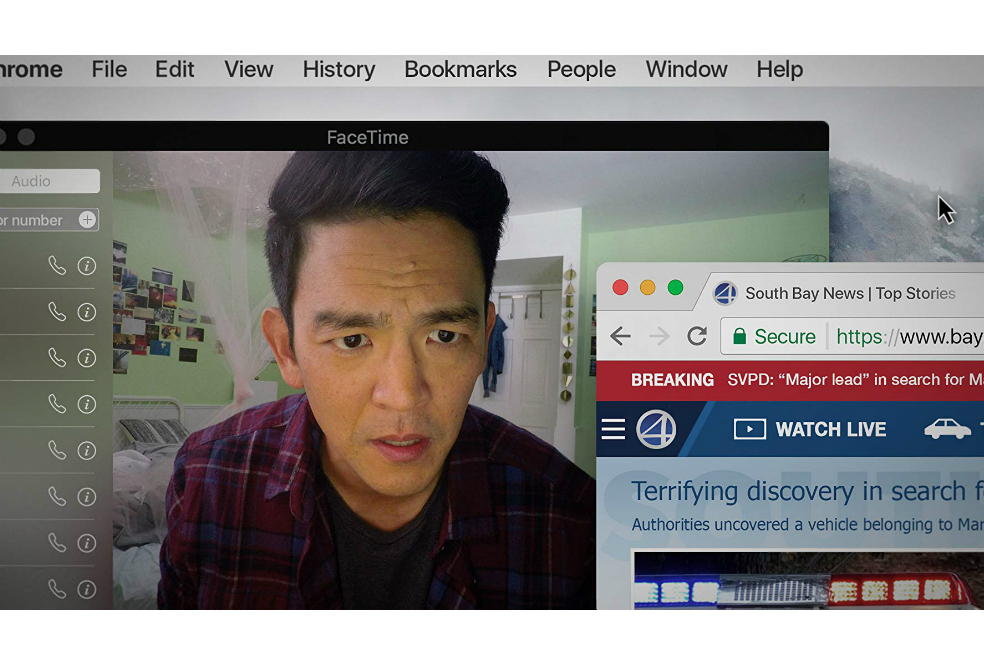Click the car traffic icon in site header
Screen dimensions: 984x655
point(947,429)
